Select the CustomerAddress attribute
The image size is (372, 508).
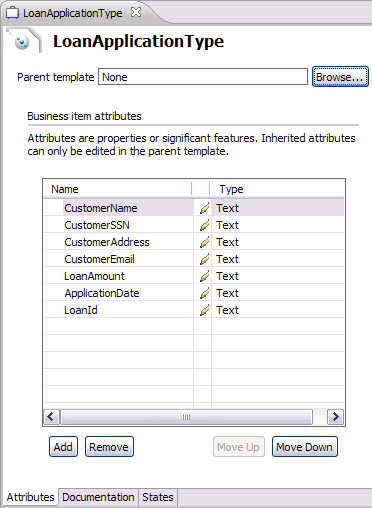point(107,242)
